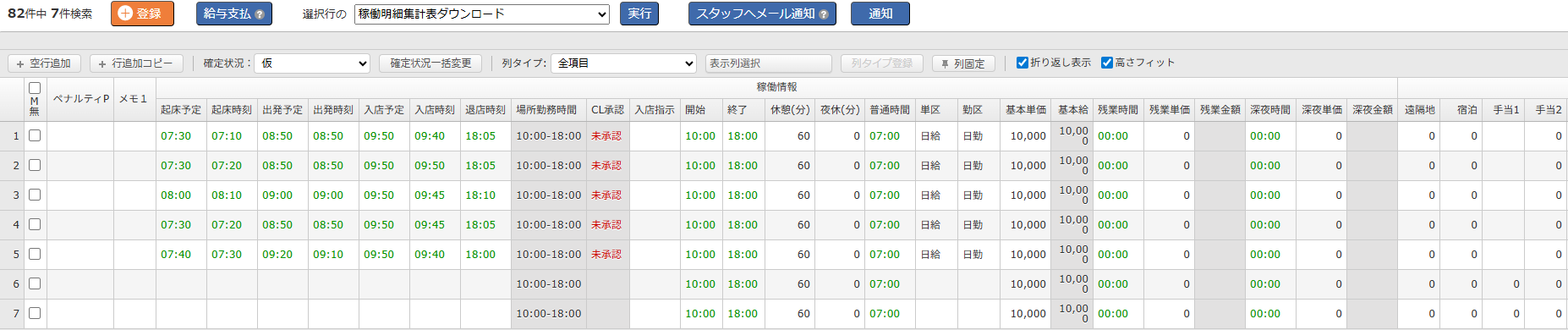Check the checkbox for row 2
This screenshot has height=330, width=1568.
pyautogui.click(x=35, y=165)
